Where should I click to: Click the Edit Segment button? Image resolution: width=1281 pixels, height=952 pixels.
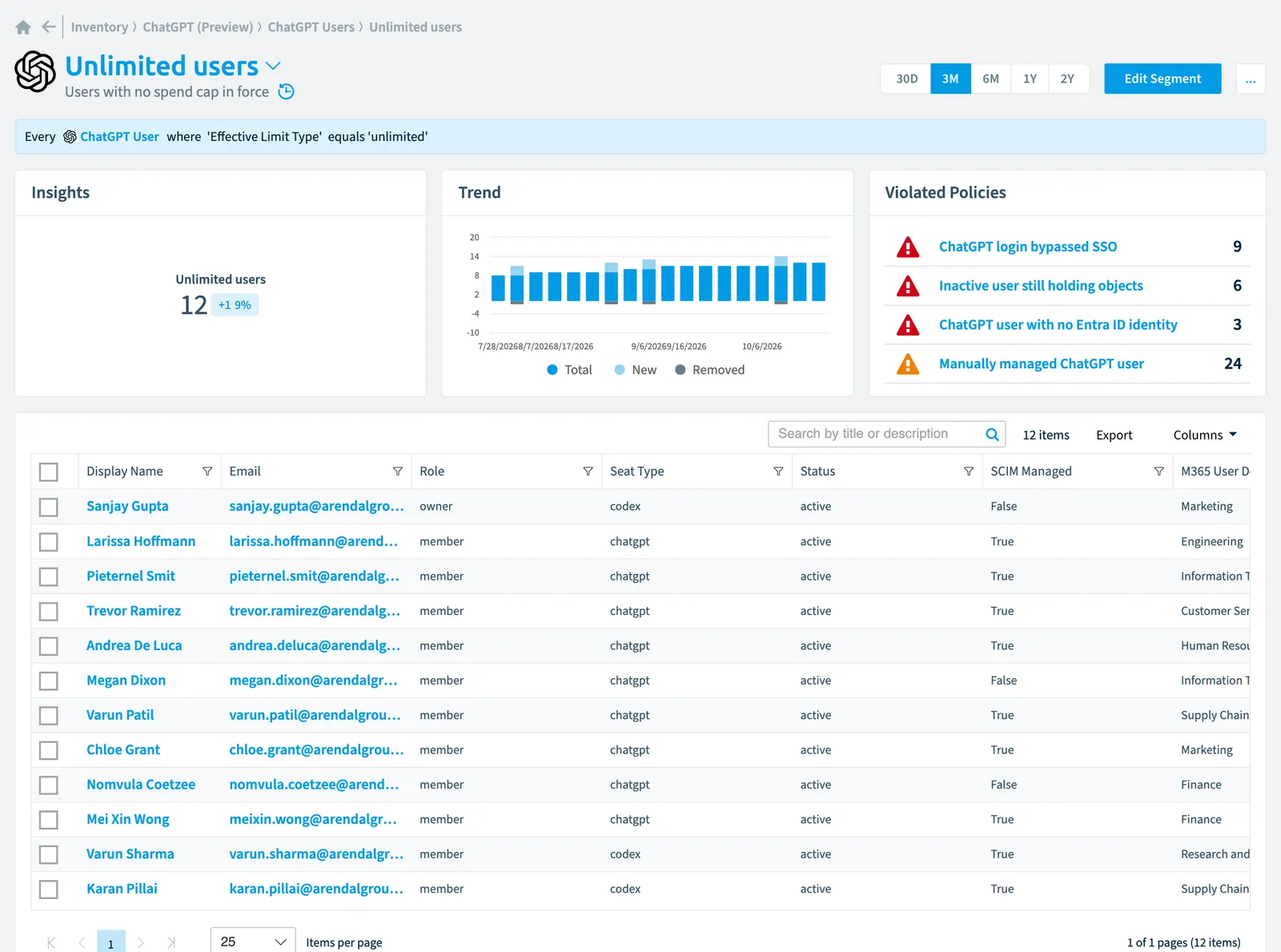pyautogui.click(x=1163, y=78)
